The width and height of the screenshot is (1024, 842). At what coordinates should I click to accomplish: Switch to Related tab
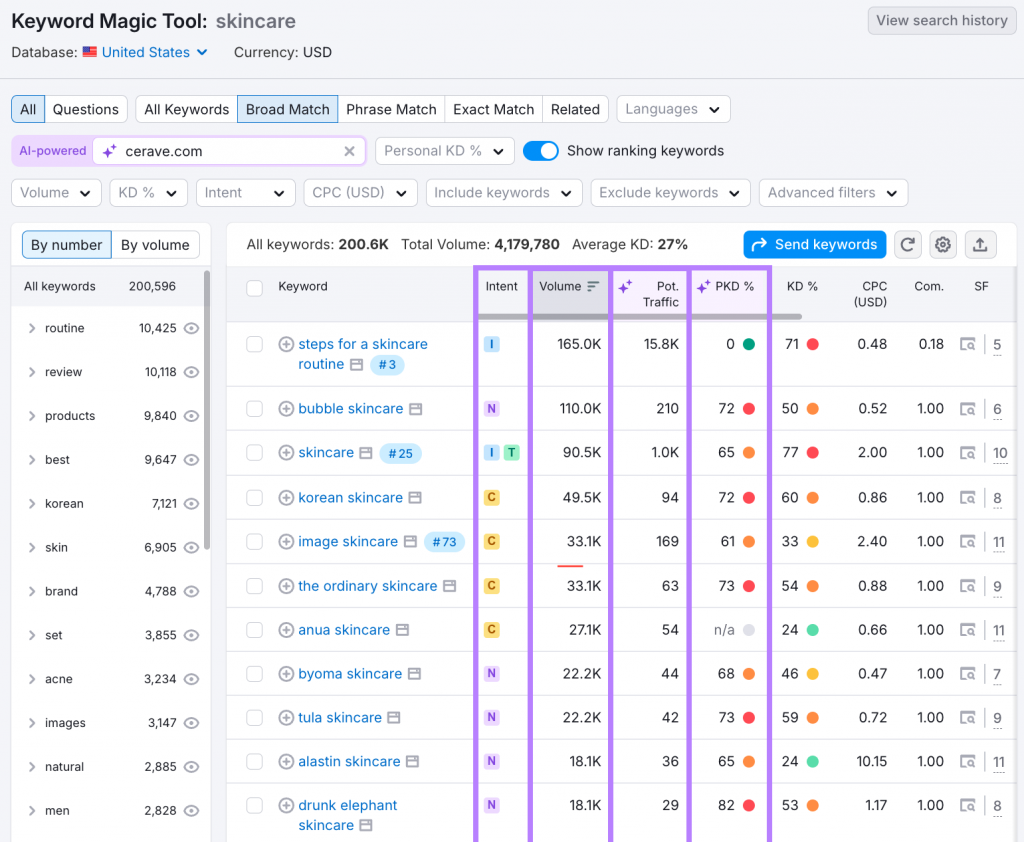point(575,109)
